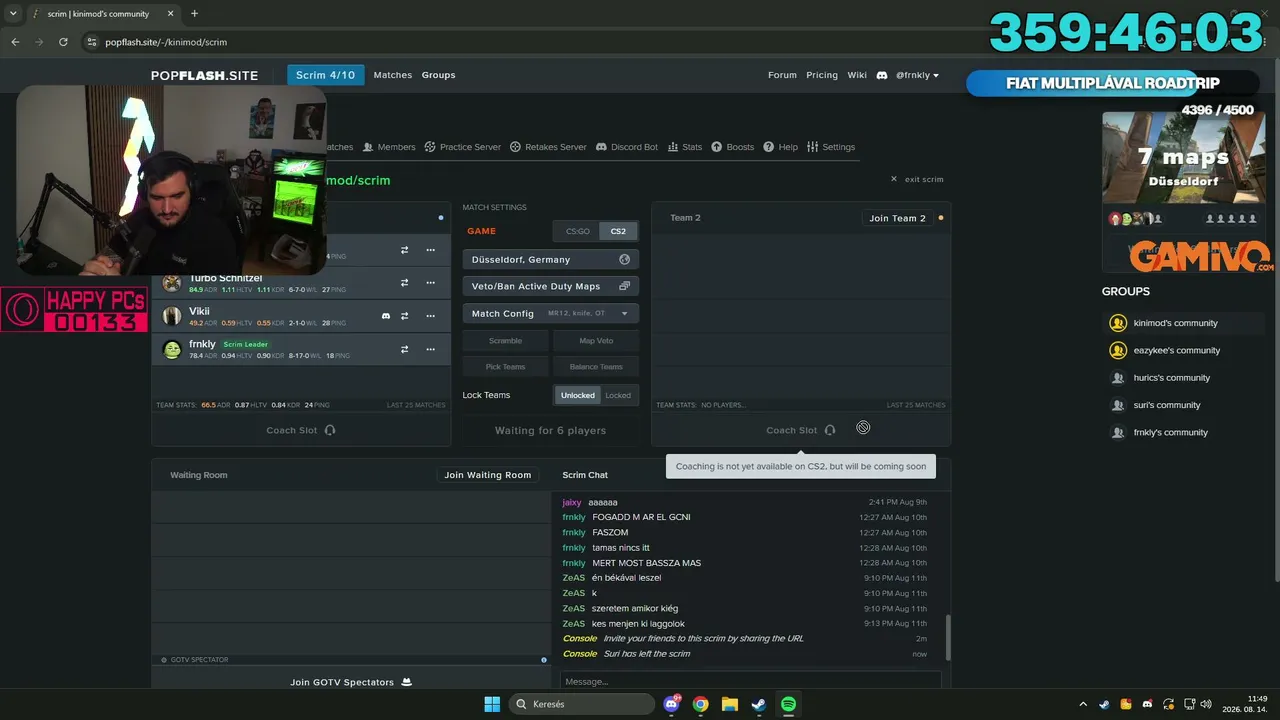
Task: Open a new browser tab
Action: click(194, 14)
